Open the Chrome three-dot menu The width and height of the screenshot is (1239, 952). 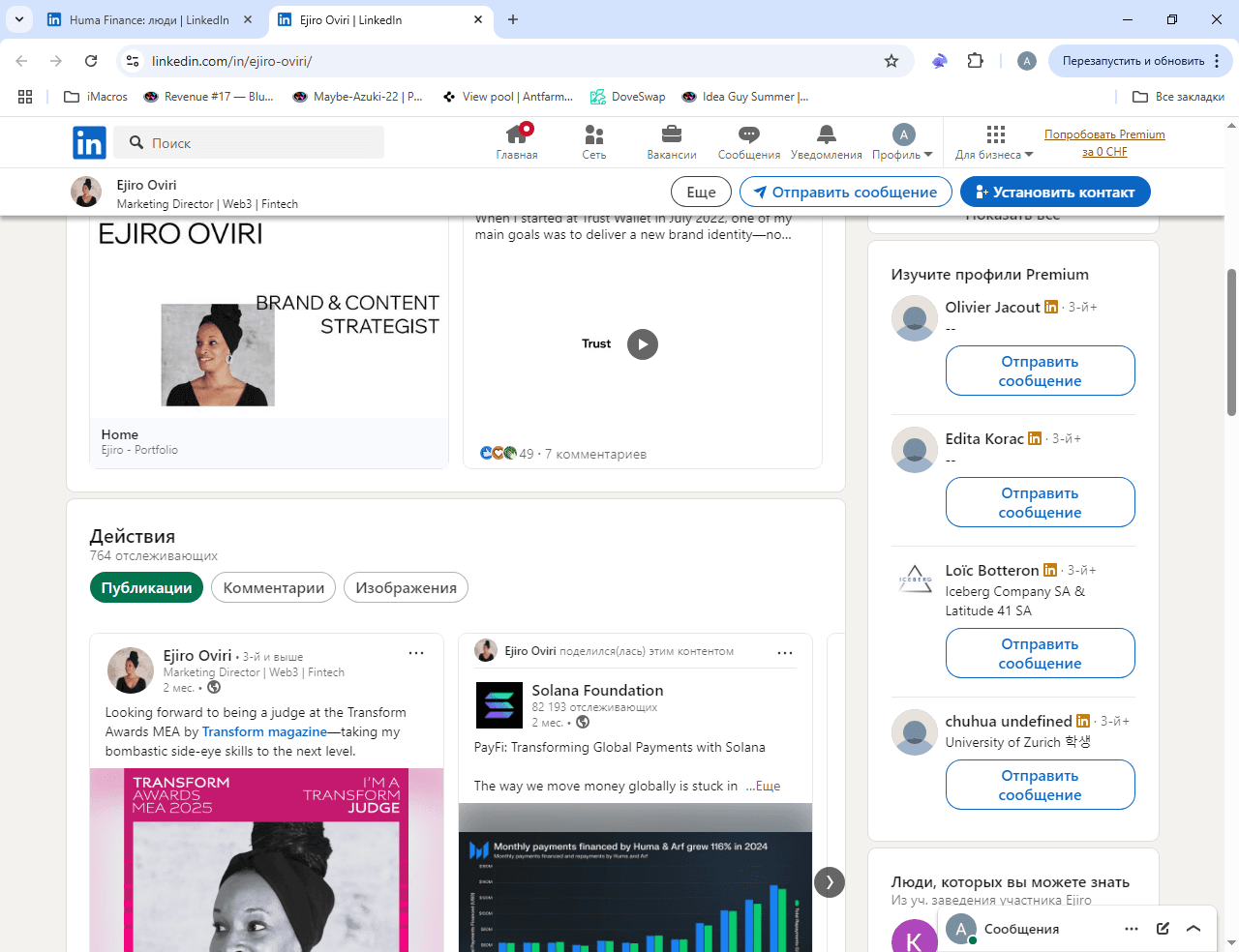pos(1217,61)
